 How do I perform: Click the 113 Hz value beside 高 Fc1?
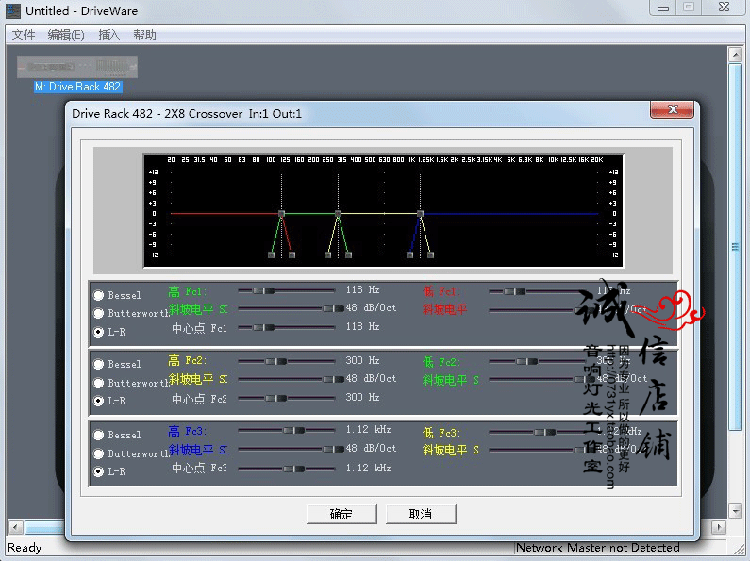coord(362,290)
